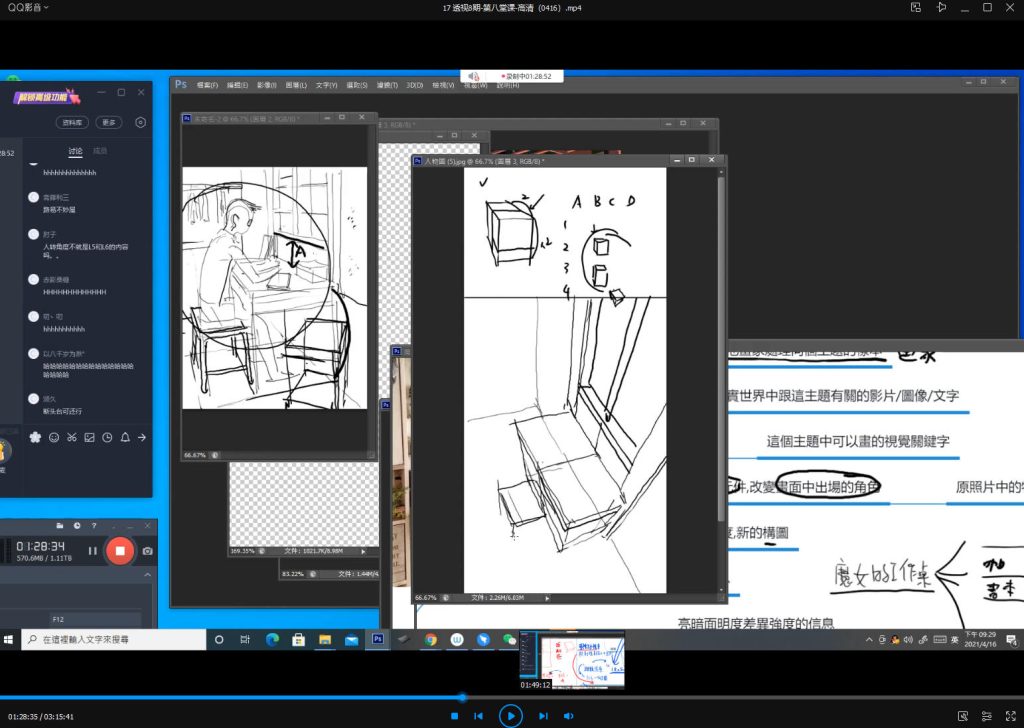Image resolution: width=1024 pixels, height=728 pixels.
Task: Open the player settings sliders icon
Action: coord(988,716)
